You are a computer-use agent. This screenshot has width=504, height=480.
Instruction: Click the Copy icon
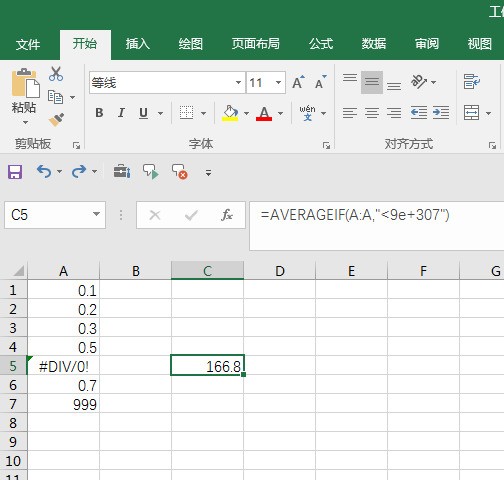(55, 97)
